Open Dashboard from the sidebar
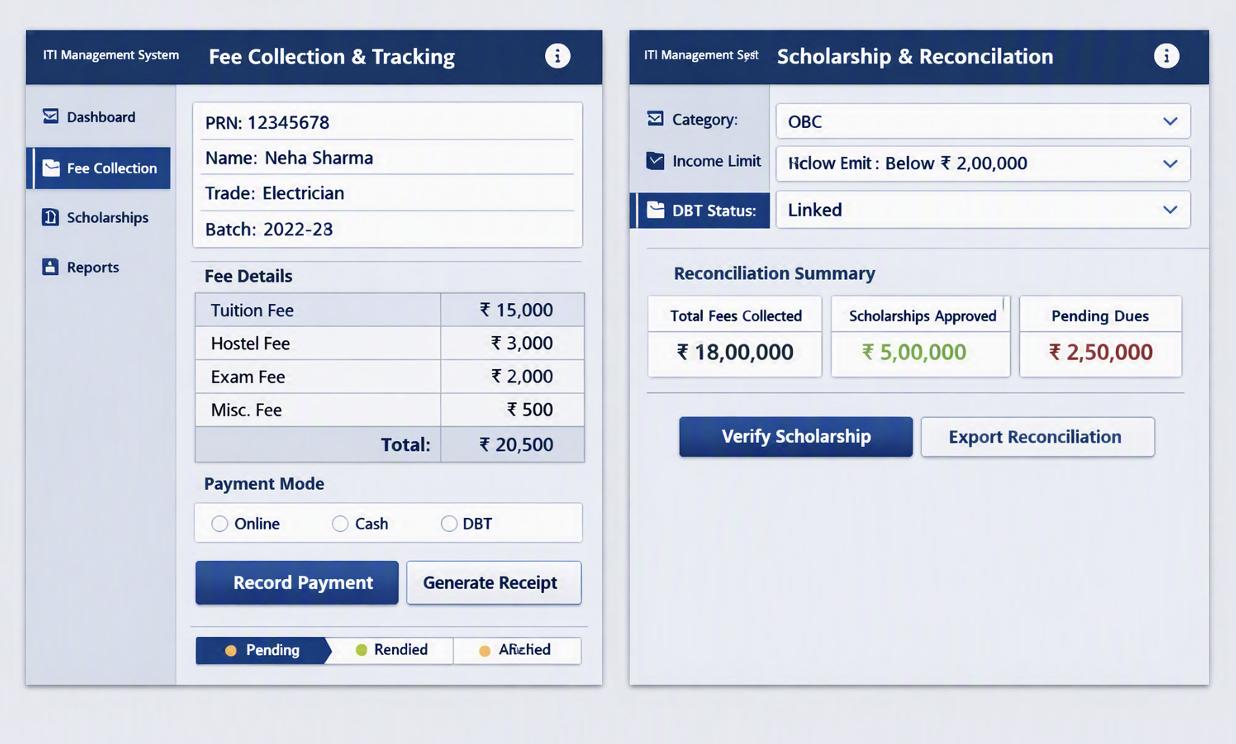Screen dimensions: 1236x744 (x=99, y=117)
